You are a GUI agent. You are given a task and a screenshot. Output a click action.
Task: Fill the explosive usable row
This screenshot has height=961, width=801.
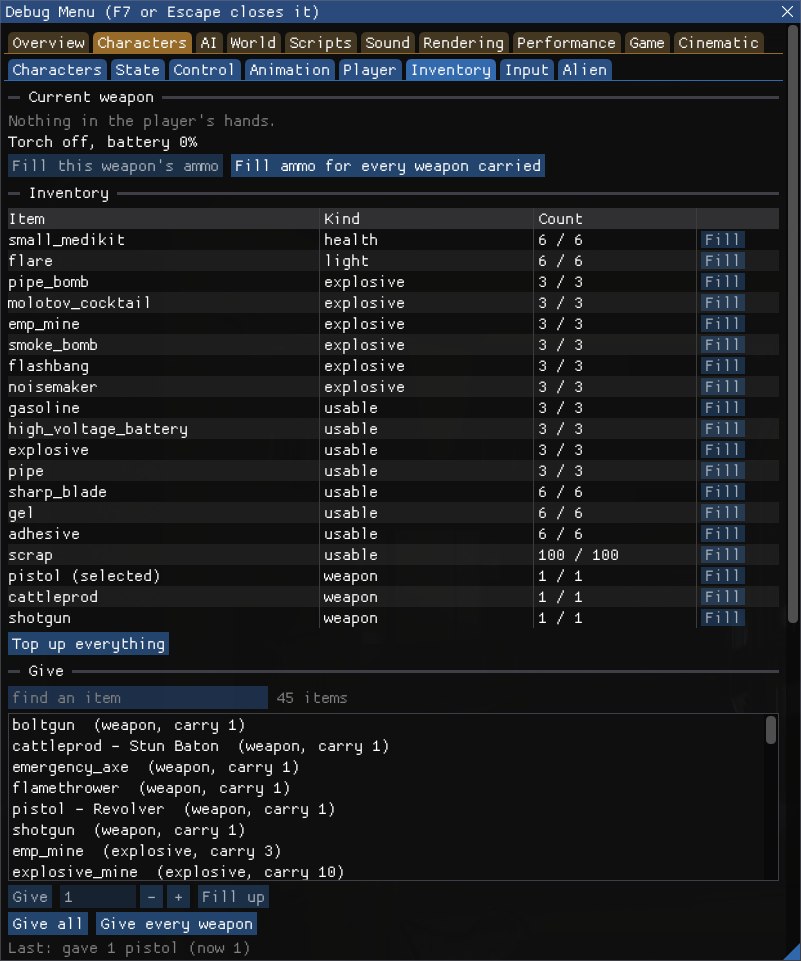723,450
